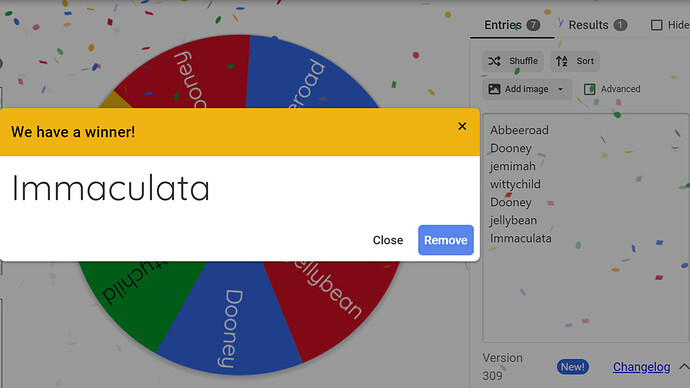690x388 pixels.
Task: Click the entries count badge 7
Action: pyautogui.click(x=533, y=25)
